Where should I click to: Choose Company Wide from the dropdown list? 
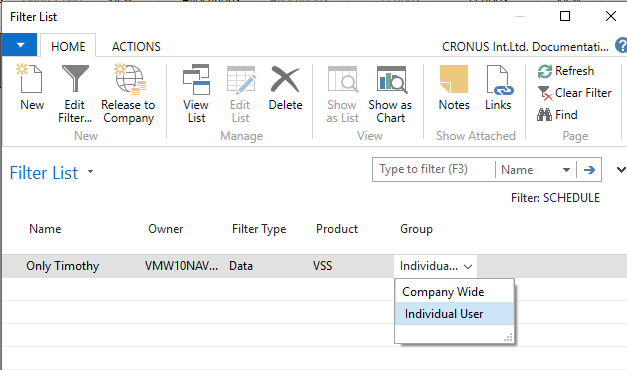coord(454,292)
